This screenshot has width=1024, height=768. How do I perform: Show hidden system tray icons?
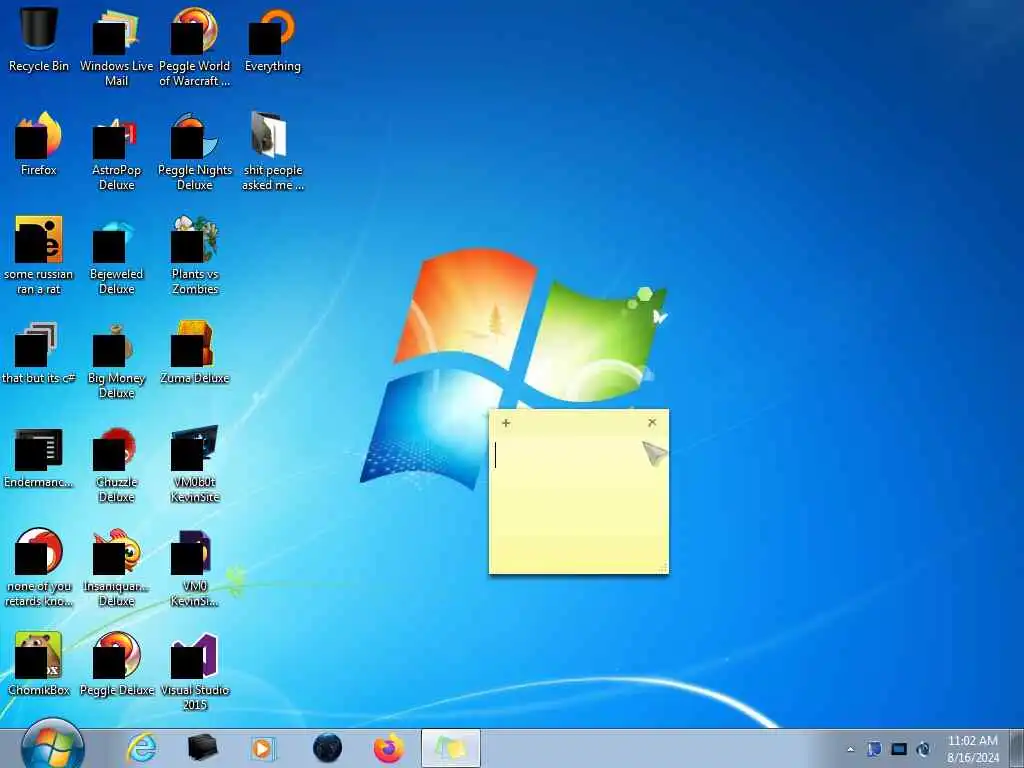(850, 749)
